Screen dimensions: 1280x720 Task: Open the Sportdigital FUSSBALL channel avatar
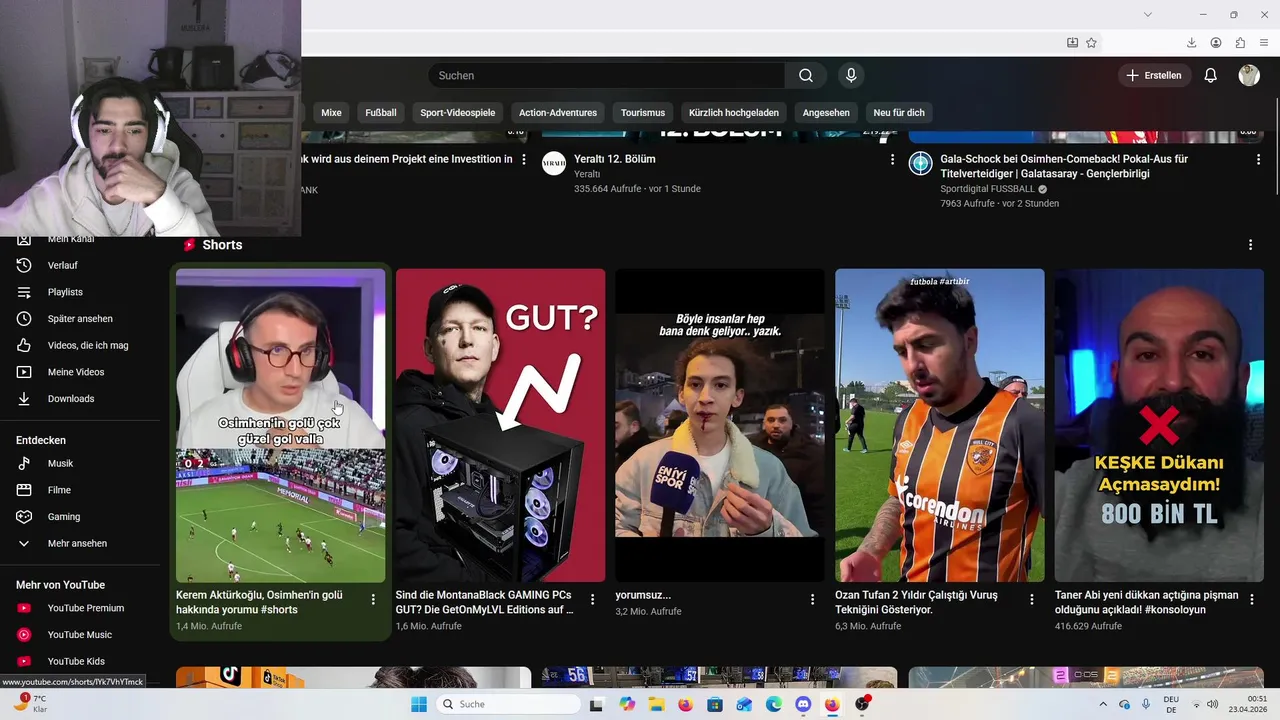click(x=920, y=163)
